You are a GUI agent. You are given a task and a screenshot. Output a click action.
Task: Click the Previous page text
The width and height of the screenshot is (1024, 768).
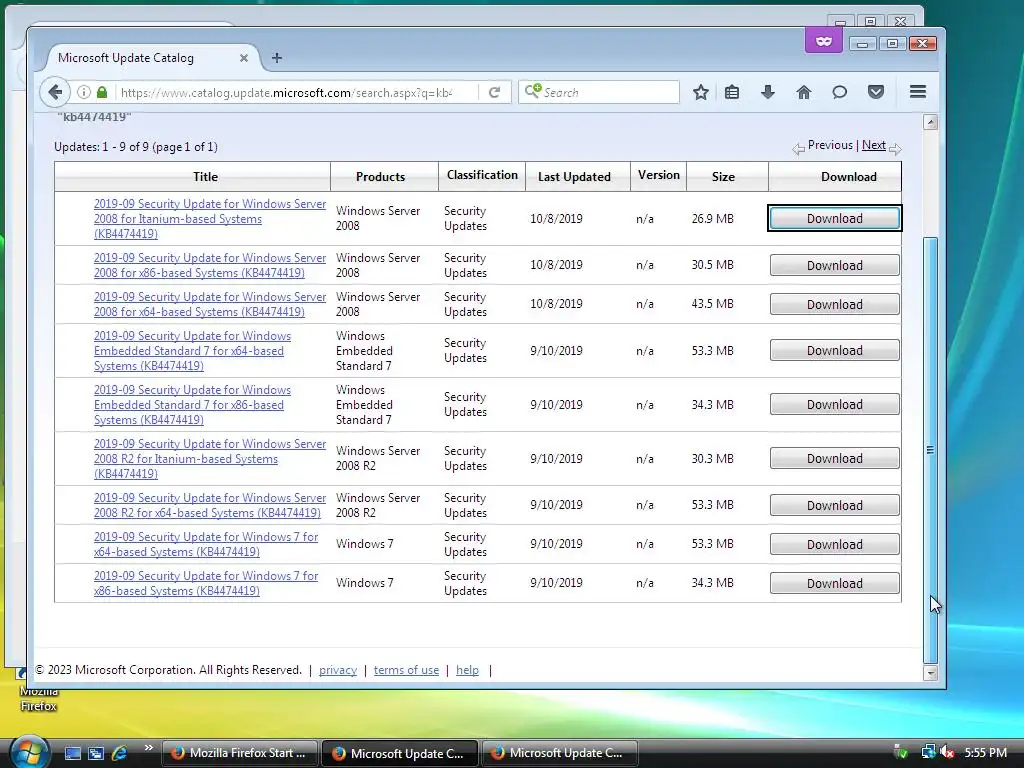click(x=830, y=145)
